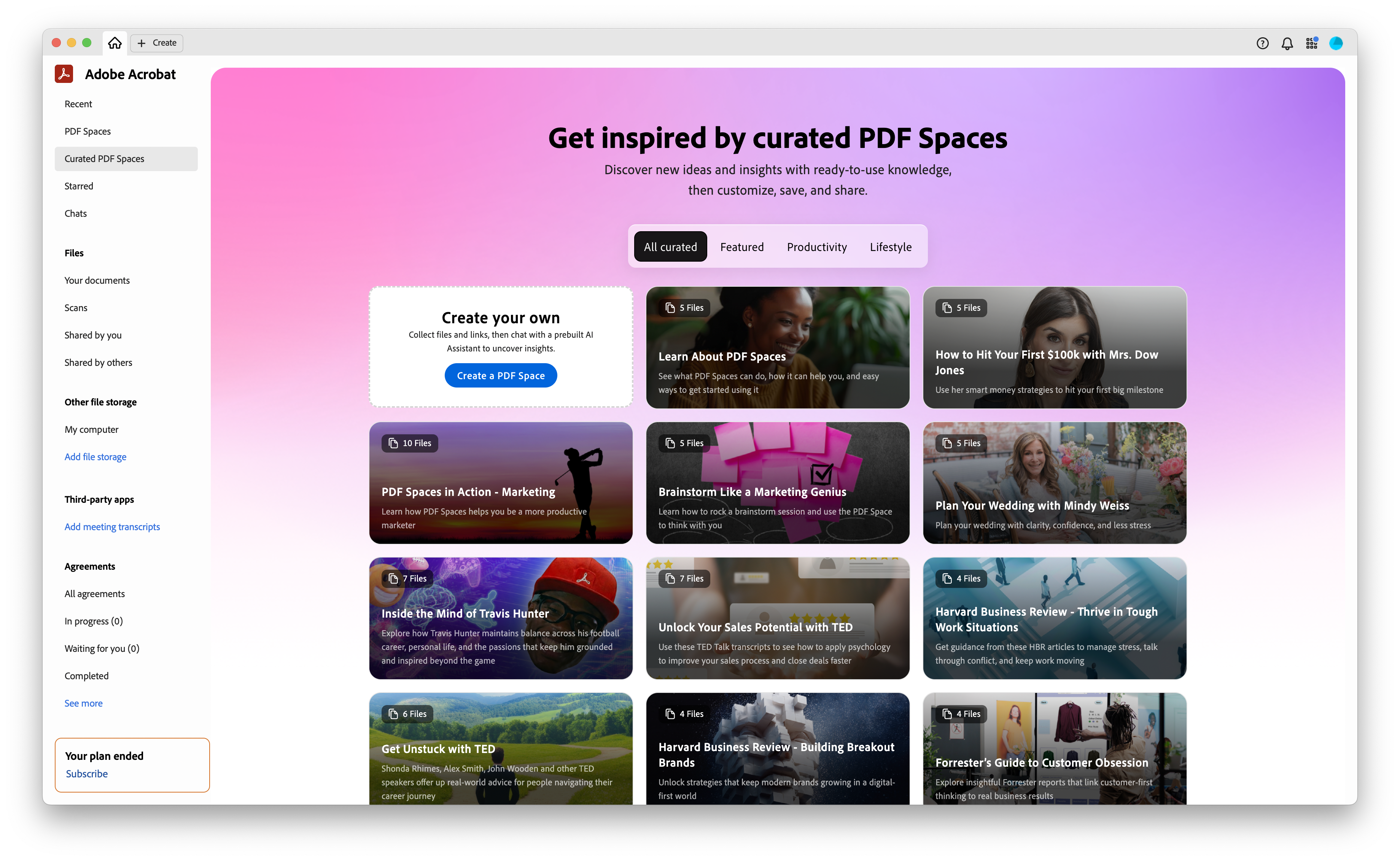The height and width of the screenshot is (861, 1400).
Task: Go to the Home icon tab
Action: pyautogui.click(x=115, y=43)
